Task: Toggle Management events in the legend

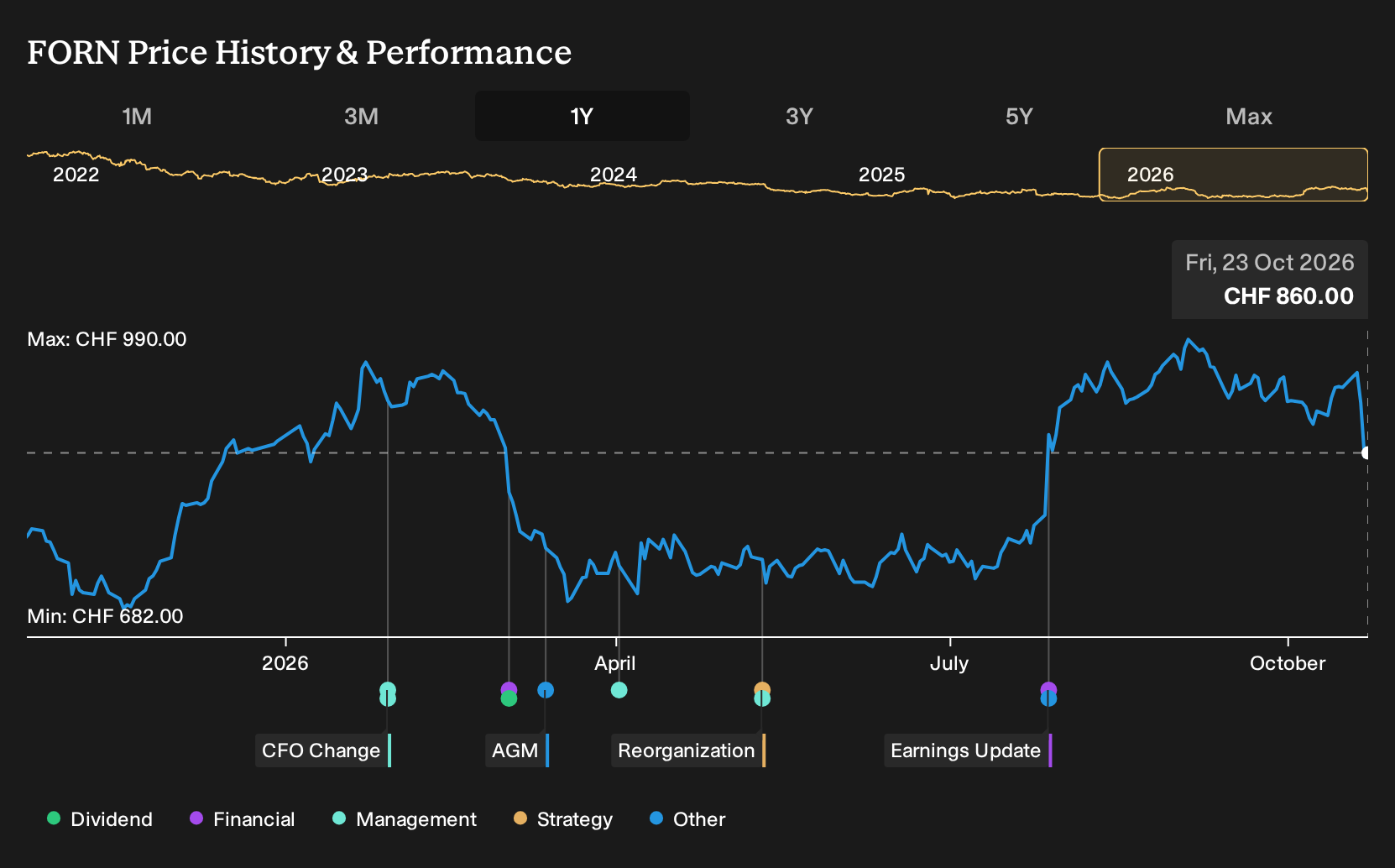Action: pyautogui.click(x=405, y=819)
